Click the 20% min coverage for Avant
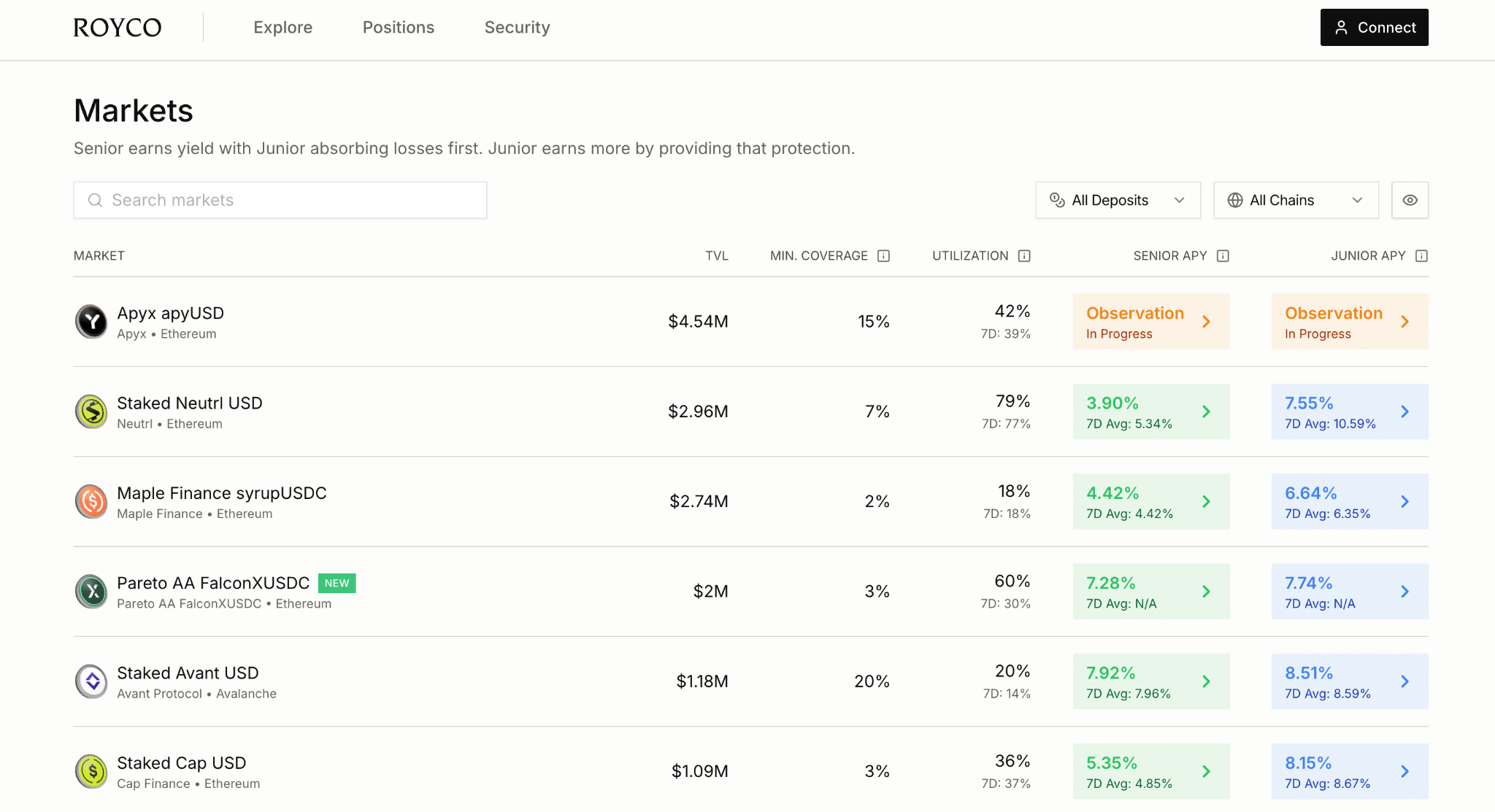 [x=872, y=681]
